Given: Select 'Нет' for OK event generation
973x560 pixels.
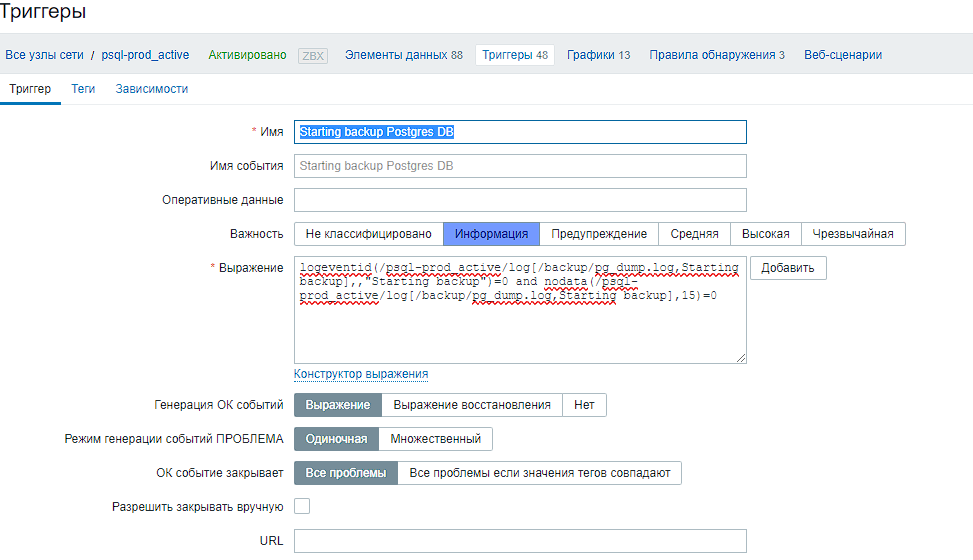Looking at the screenshot, I should 585,405.
